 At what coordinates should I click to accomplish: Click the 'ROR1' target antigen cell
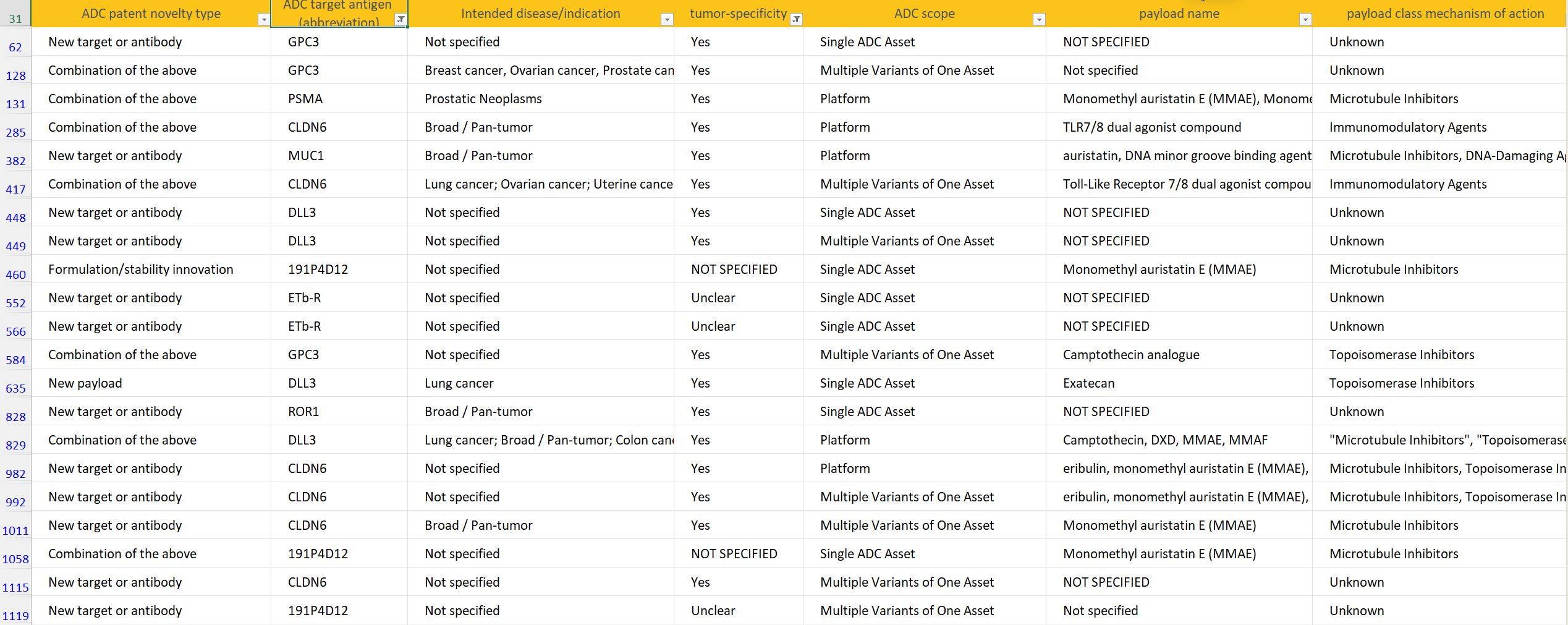click(x=339, y=411)
